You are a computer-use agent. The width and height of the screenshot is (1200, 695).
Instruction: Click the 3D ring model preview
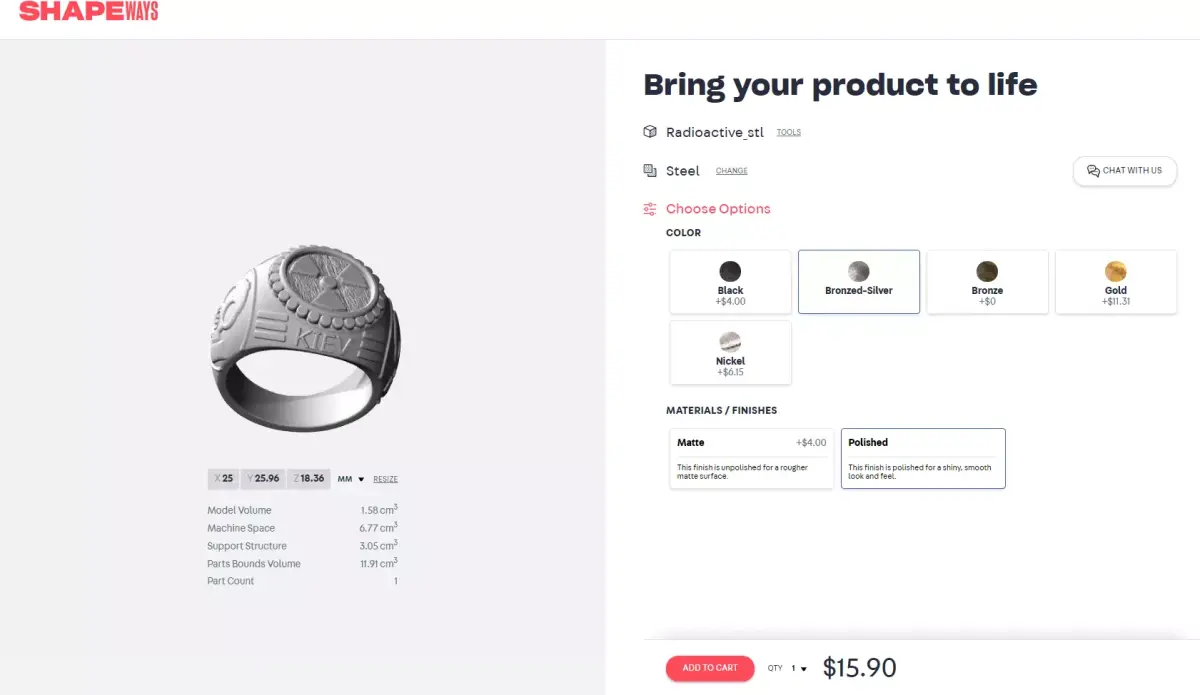pyautogui.click(x=304, y=338)
